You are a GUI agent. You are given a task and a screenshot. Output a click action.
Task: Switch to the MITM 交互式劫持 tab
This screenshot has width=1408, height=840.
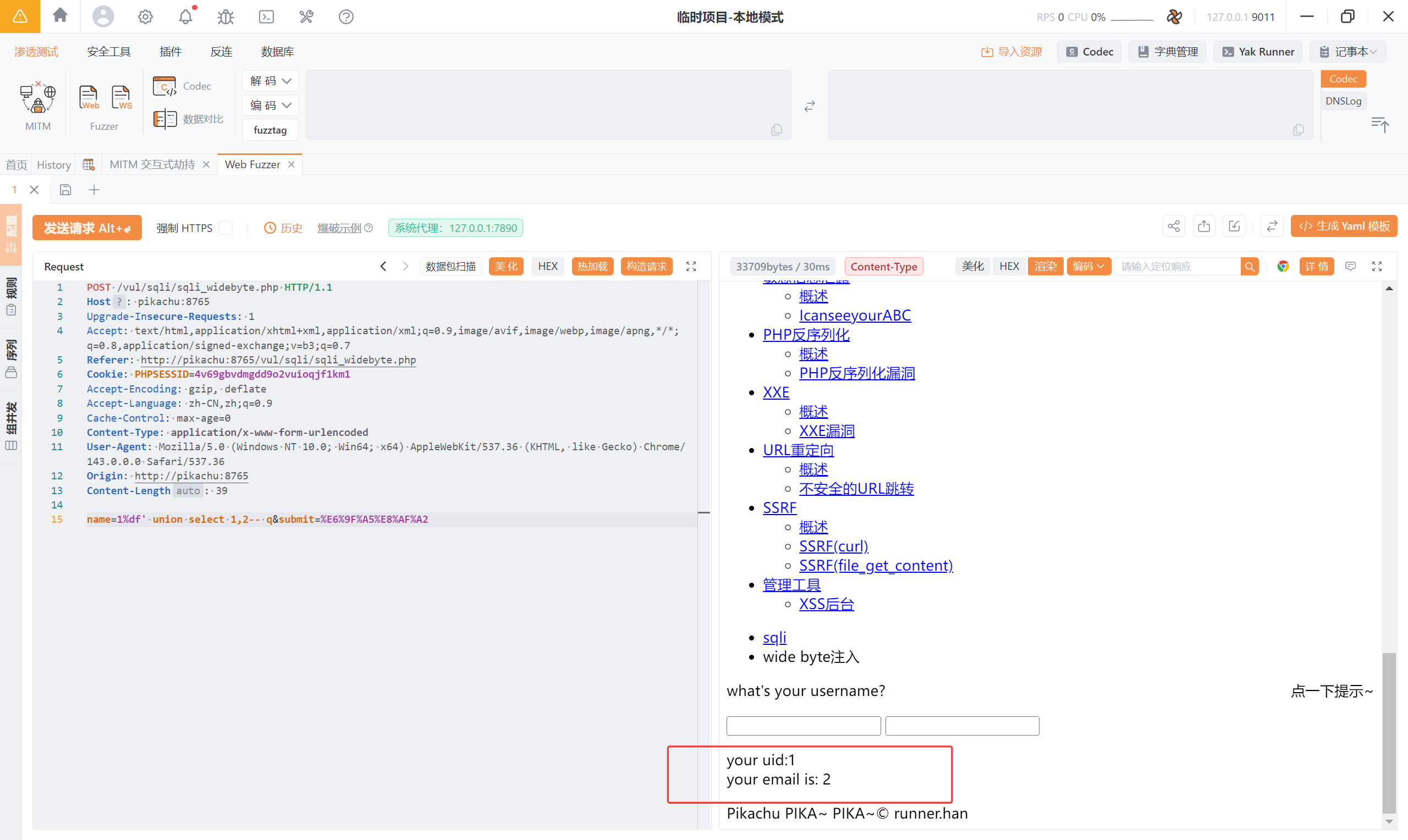point(152,165)
